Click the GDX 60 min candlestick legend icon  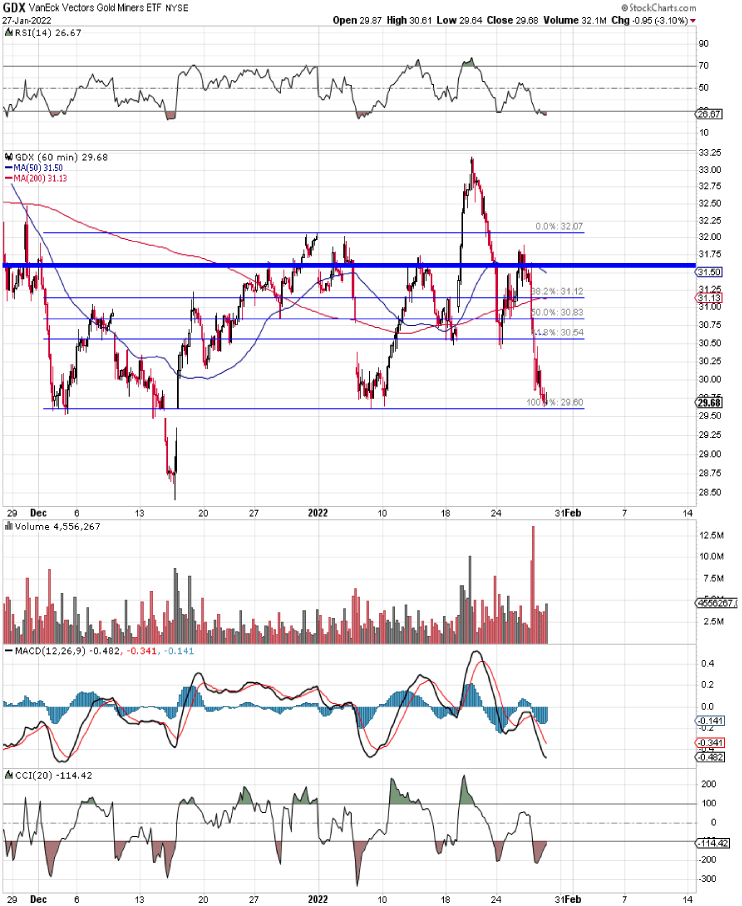click(7, 157)
